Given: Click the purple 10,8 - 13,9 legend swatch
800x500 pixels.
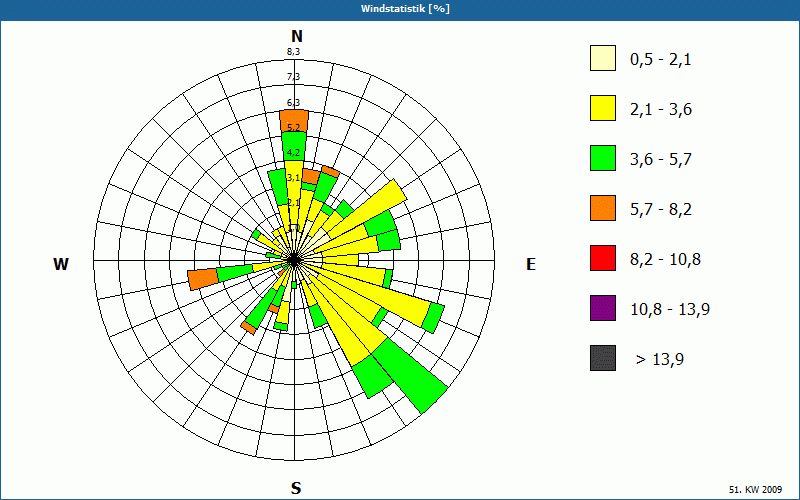Looking at the screenshot, I should 603,308.
